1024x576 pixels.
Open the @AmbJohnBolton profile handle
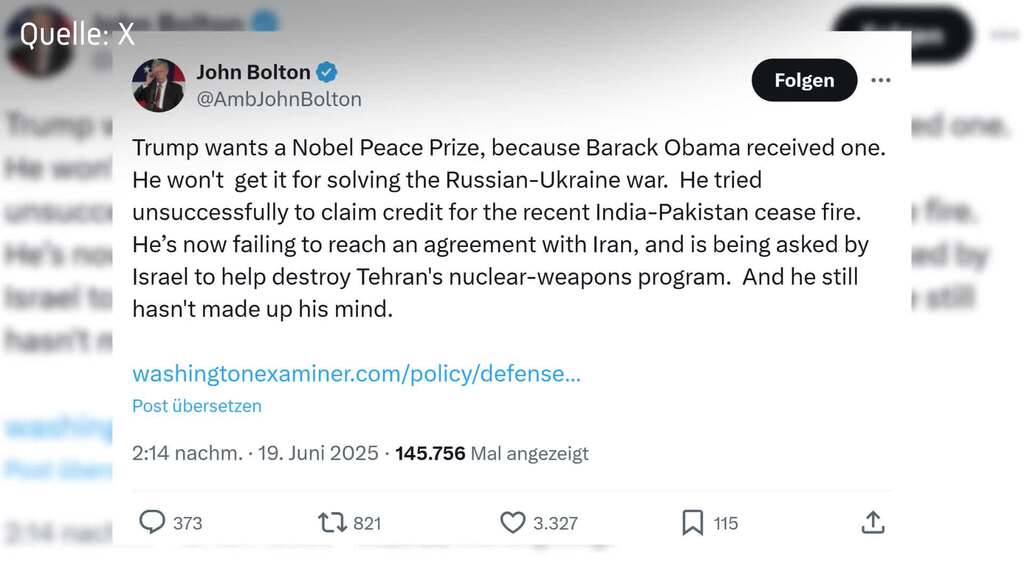click(281, 98)
